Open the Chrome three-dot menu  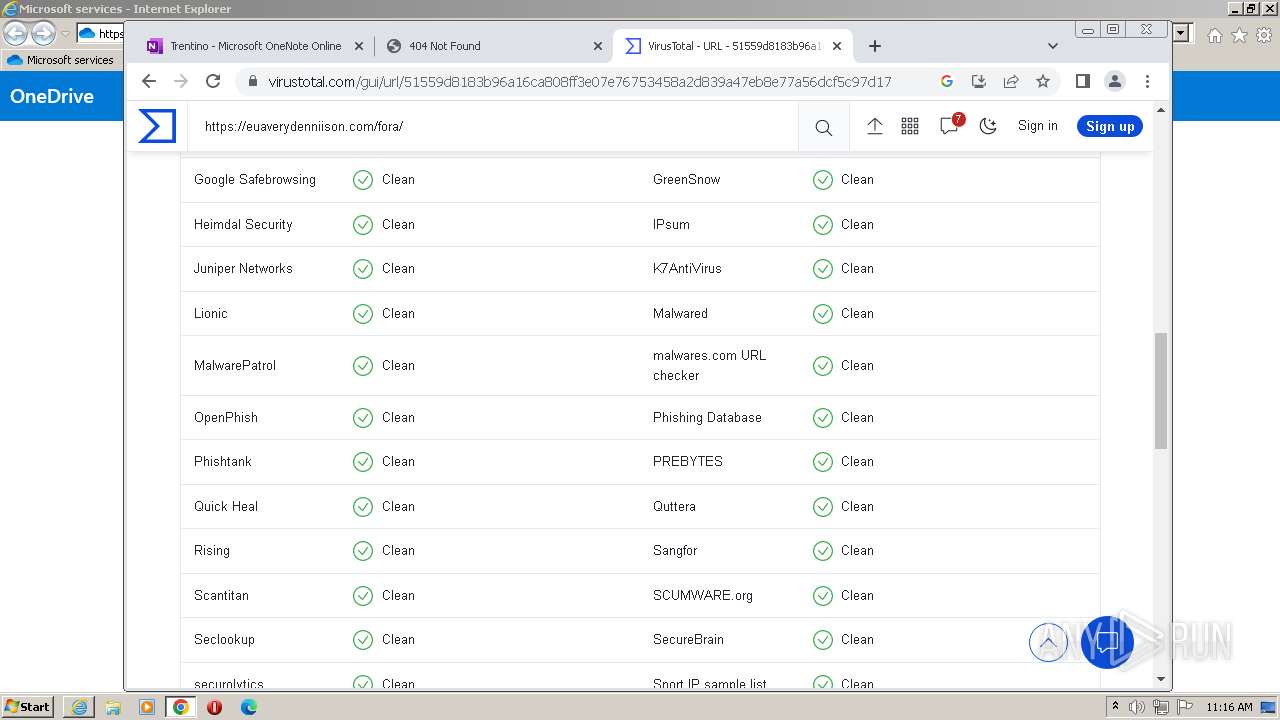[x=1147, y=81]
